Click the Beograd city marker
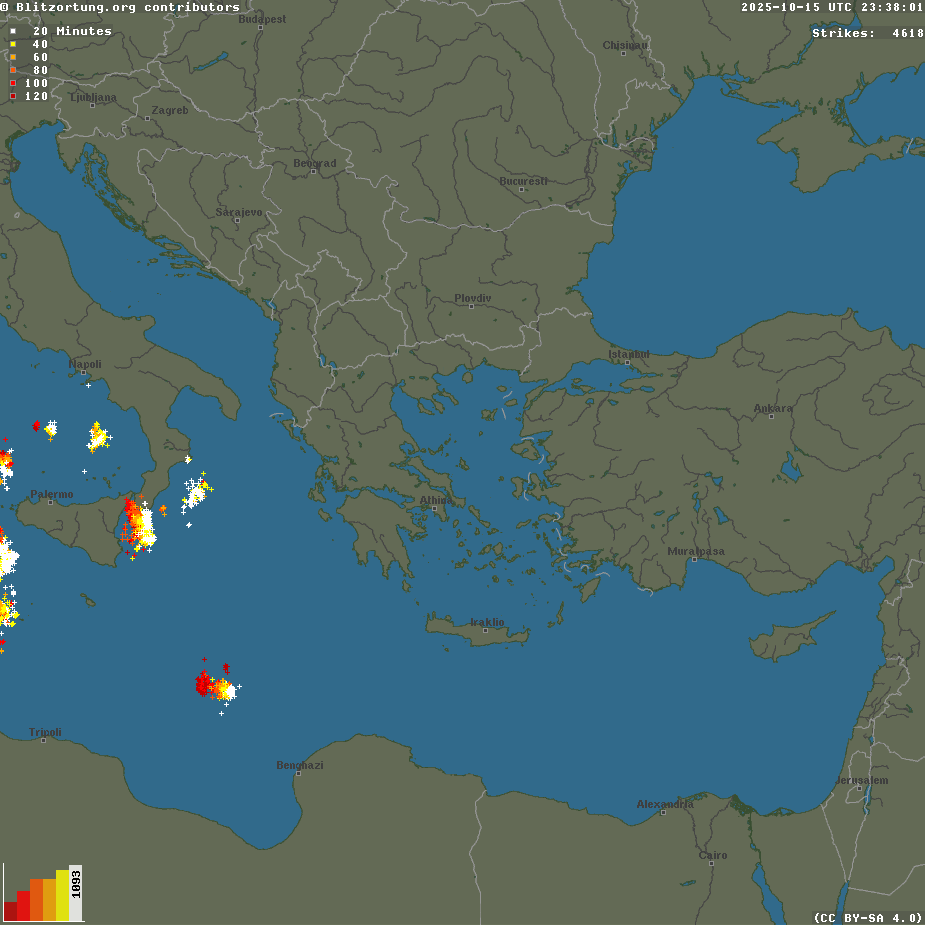 pos(313,171)
